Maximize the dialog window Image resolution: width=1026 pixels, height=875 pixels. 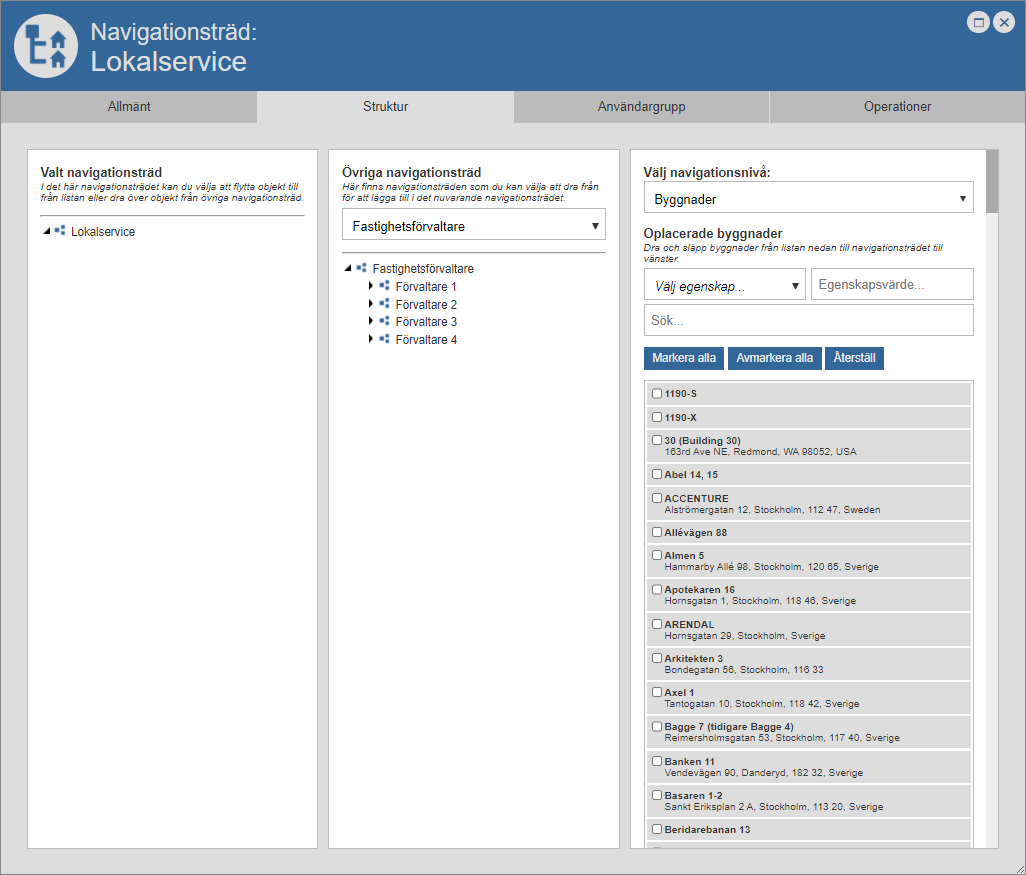tap(979, 22)
